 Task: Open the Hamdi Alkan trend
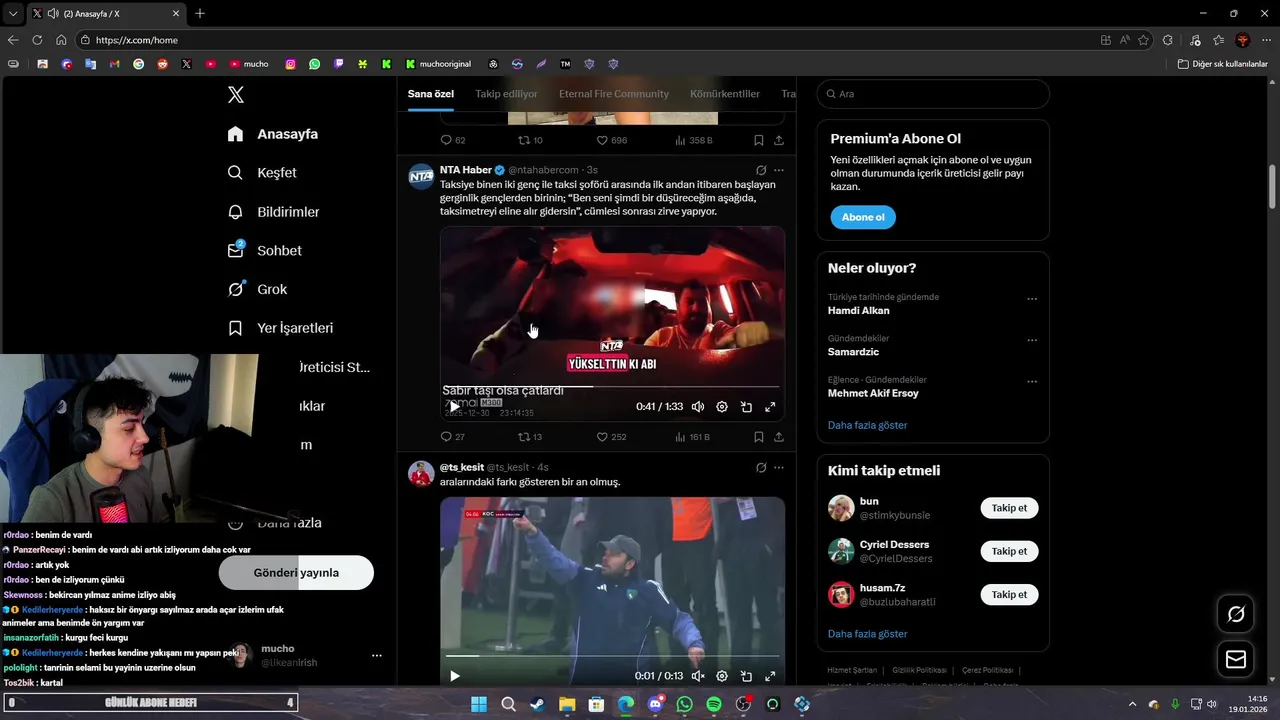pyautogui.click(x=858, y=311)
